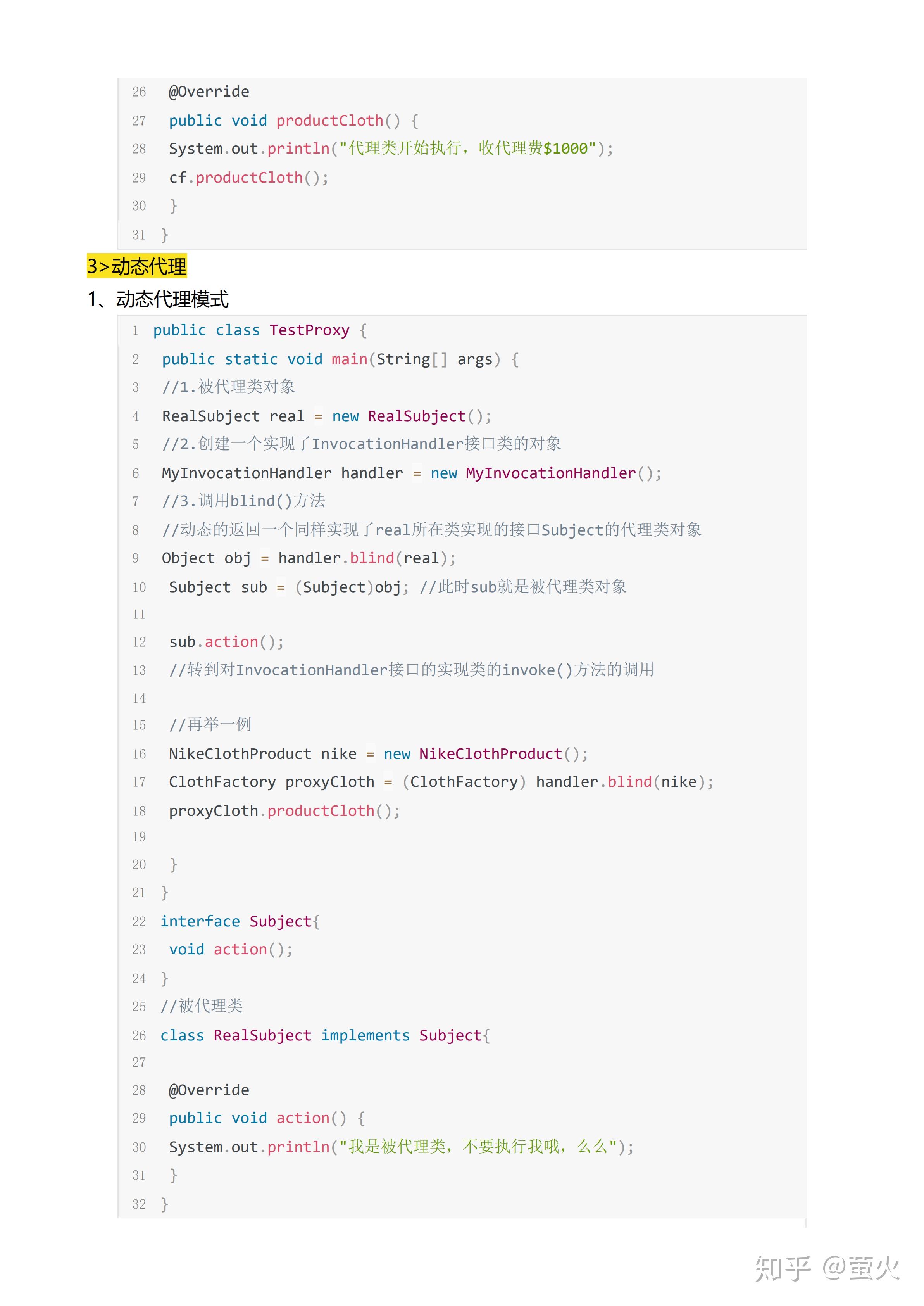This screenshot has width=924, height=1306.
Task: Click the (ClothFactory) cast on line 17
Action: click(x=464, y=783)
